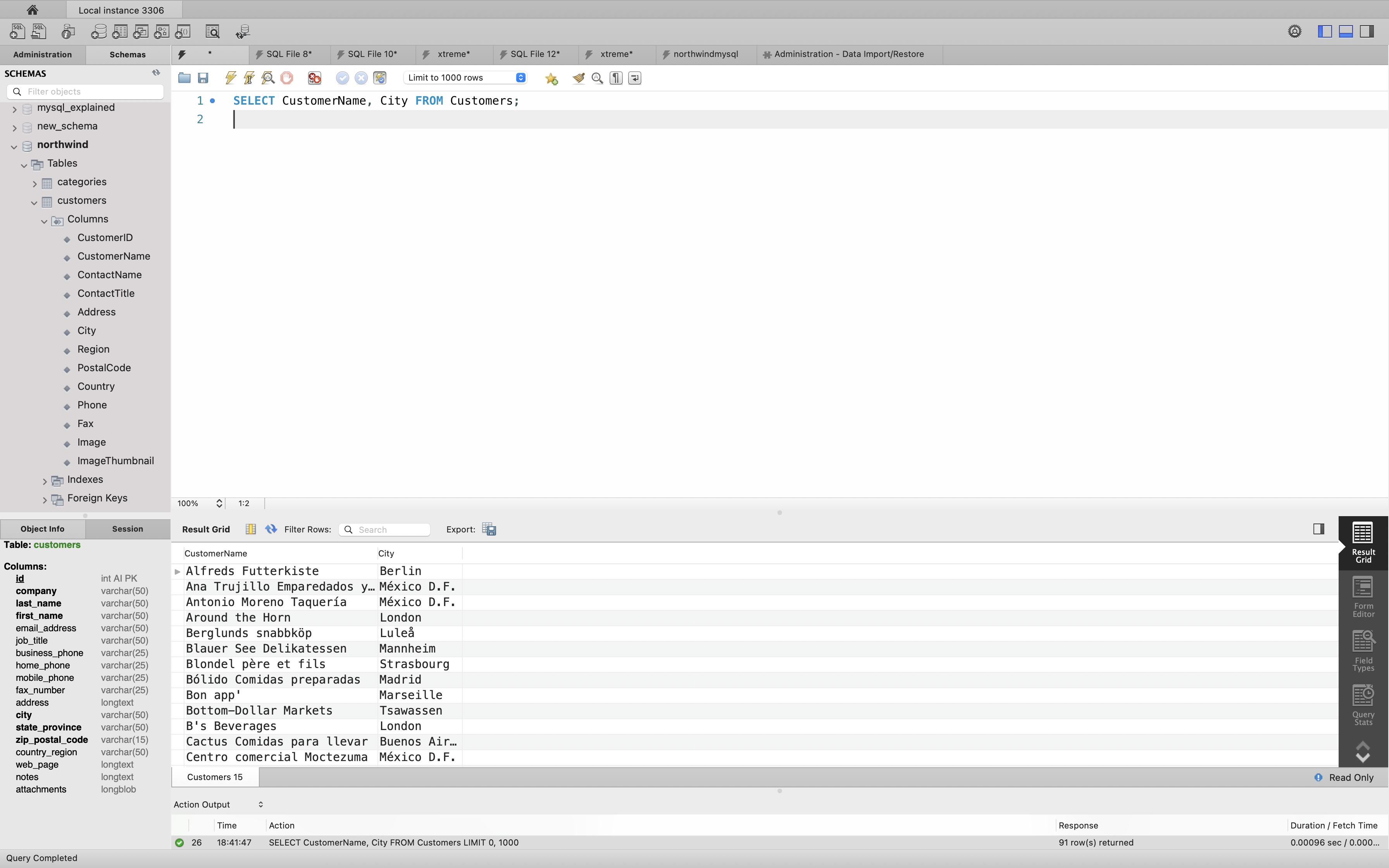Screen dimensions: 1389x868
Task: Click the Customers 15 result tab
Action: [x=215, y=777]
